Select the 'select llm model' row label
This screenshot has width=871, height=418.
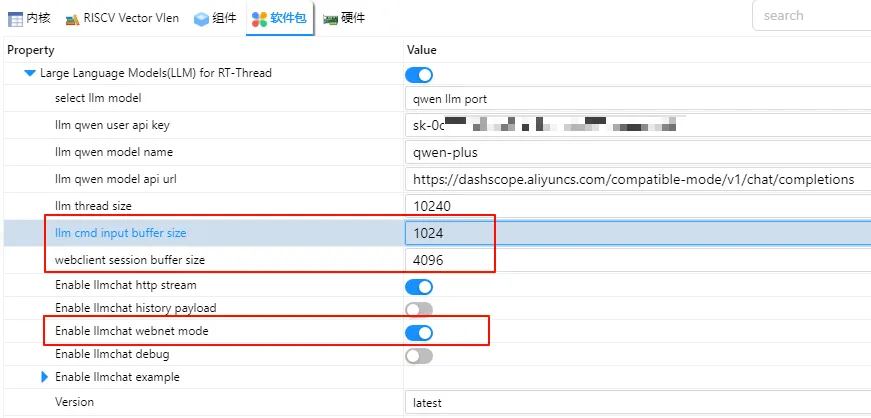point(98,98)
